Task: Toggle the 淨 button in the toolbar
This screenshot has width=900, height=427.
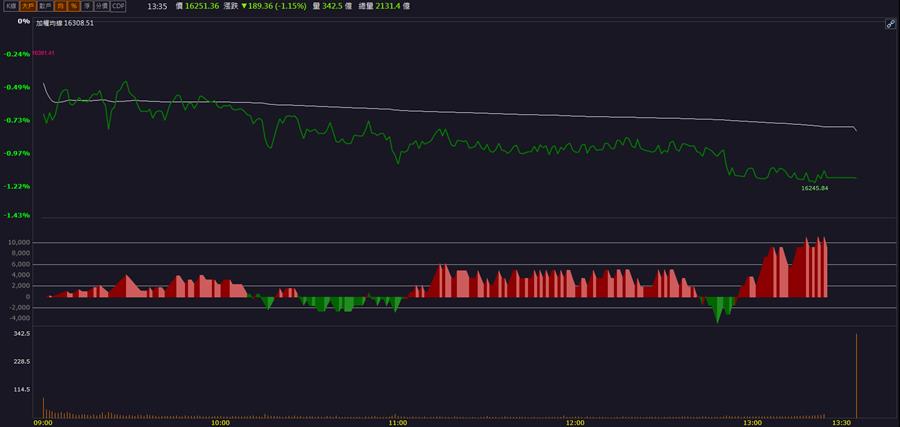Action: [x=87, y=6]
